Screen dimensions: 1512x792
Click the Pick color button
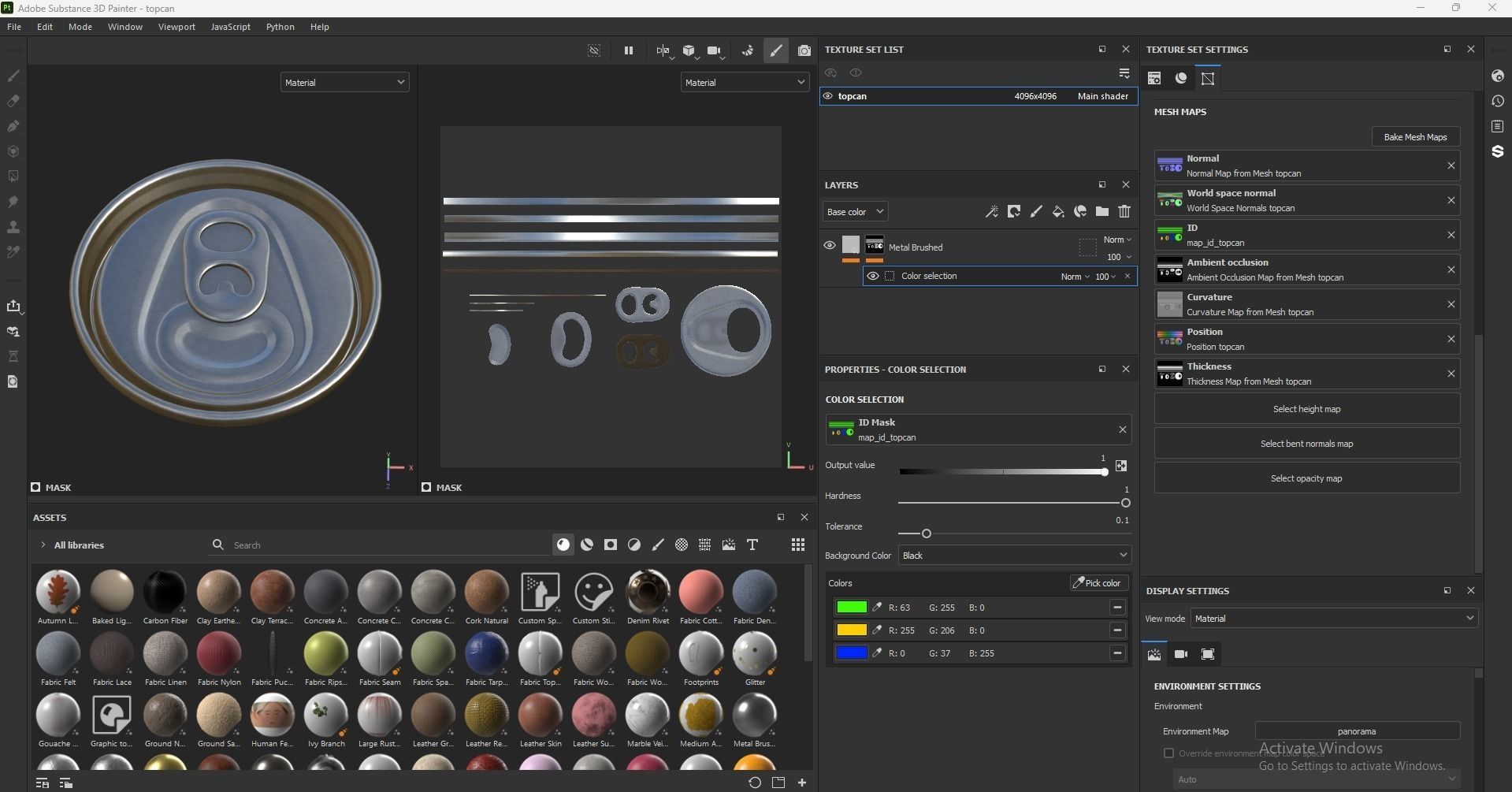tap(1098, 583)
